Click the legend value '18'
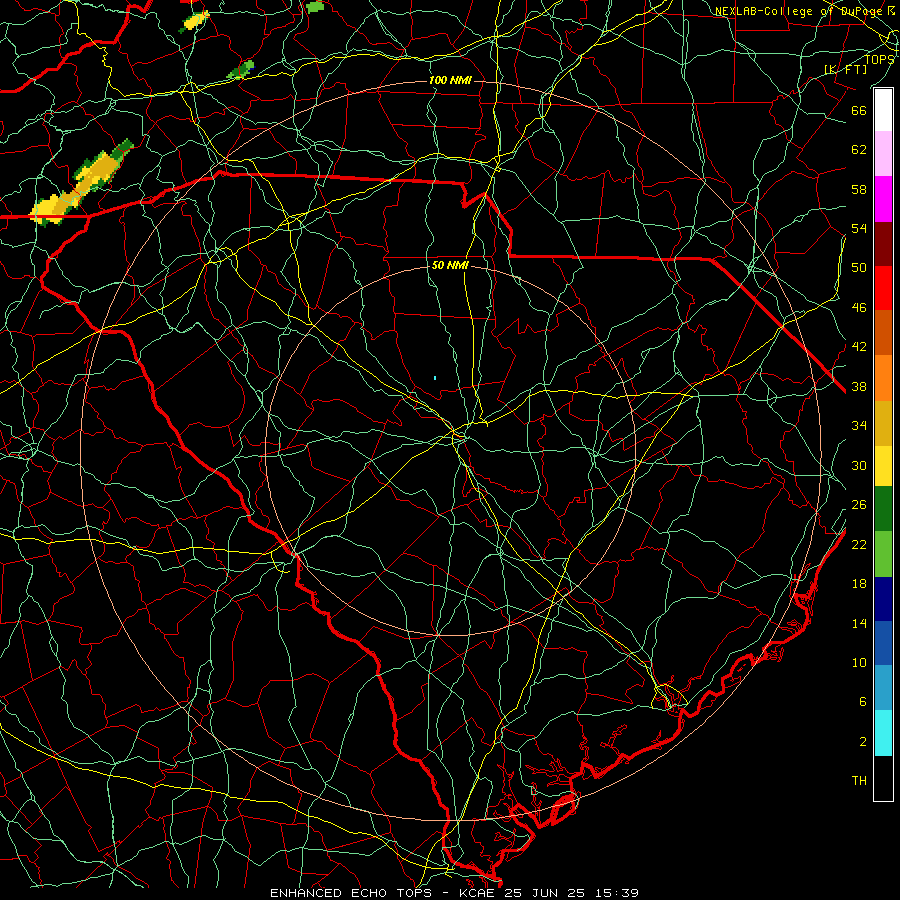Viewport: 900px width, 900px height. (859, 584)
